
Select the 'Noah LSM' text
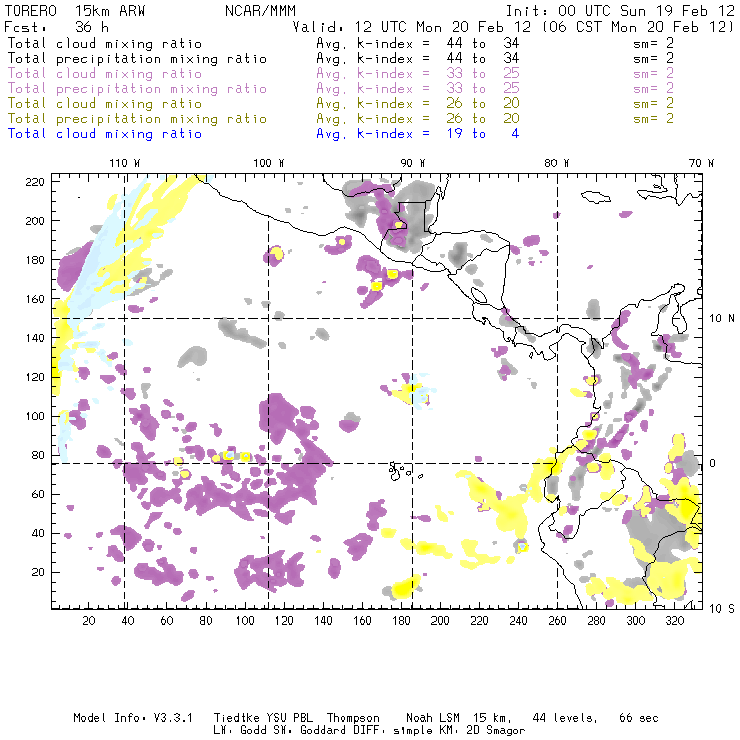point(432,718)
